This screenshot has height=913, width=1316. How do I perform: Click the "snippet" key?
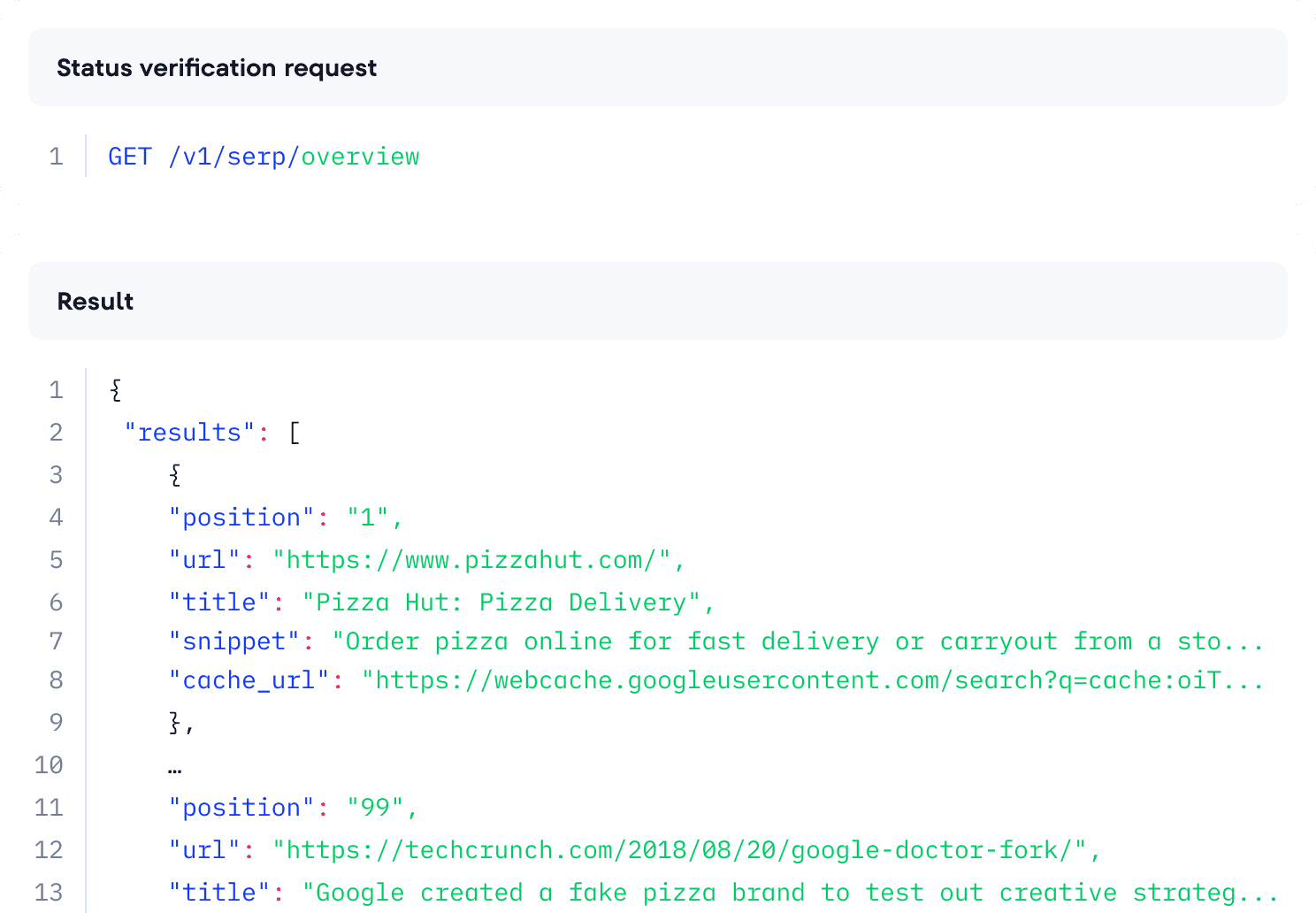pyautogui.click(x=234, y=641)
